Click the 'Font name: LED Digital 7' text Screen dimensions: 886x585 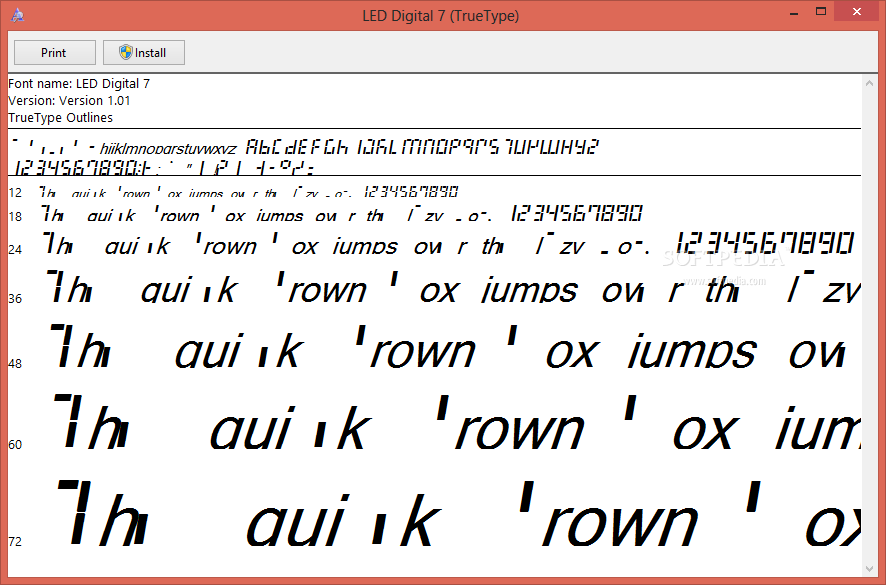pyautogui.click(x=79, y=84)
